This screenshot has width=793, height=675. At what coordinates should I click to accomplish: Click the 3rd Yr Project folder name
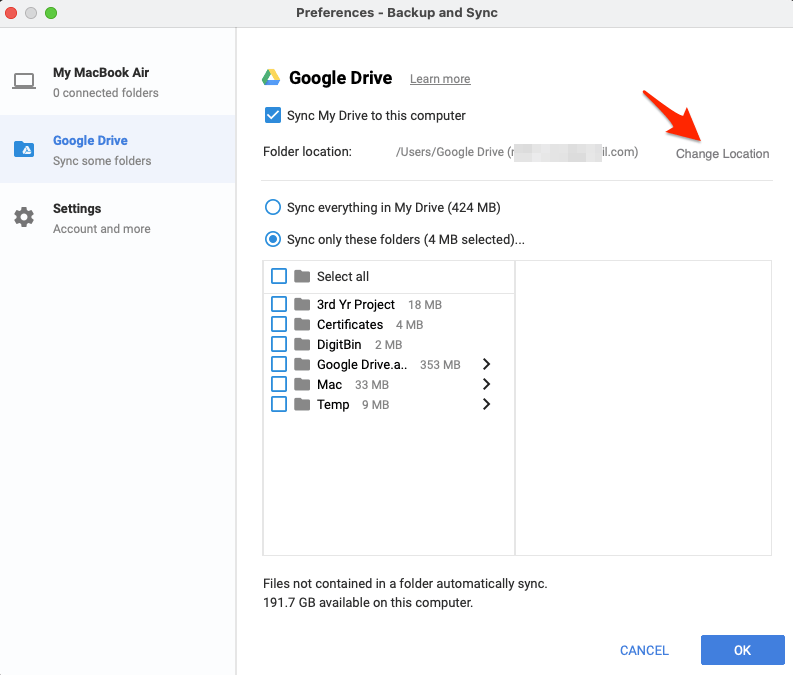tap(356, 304)
